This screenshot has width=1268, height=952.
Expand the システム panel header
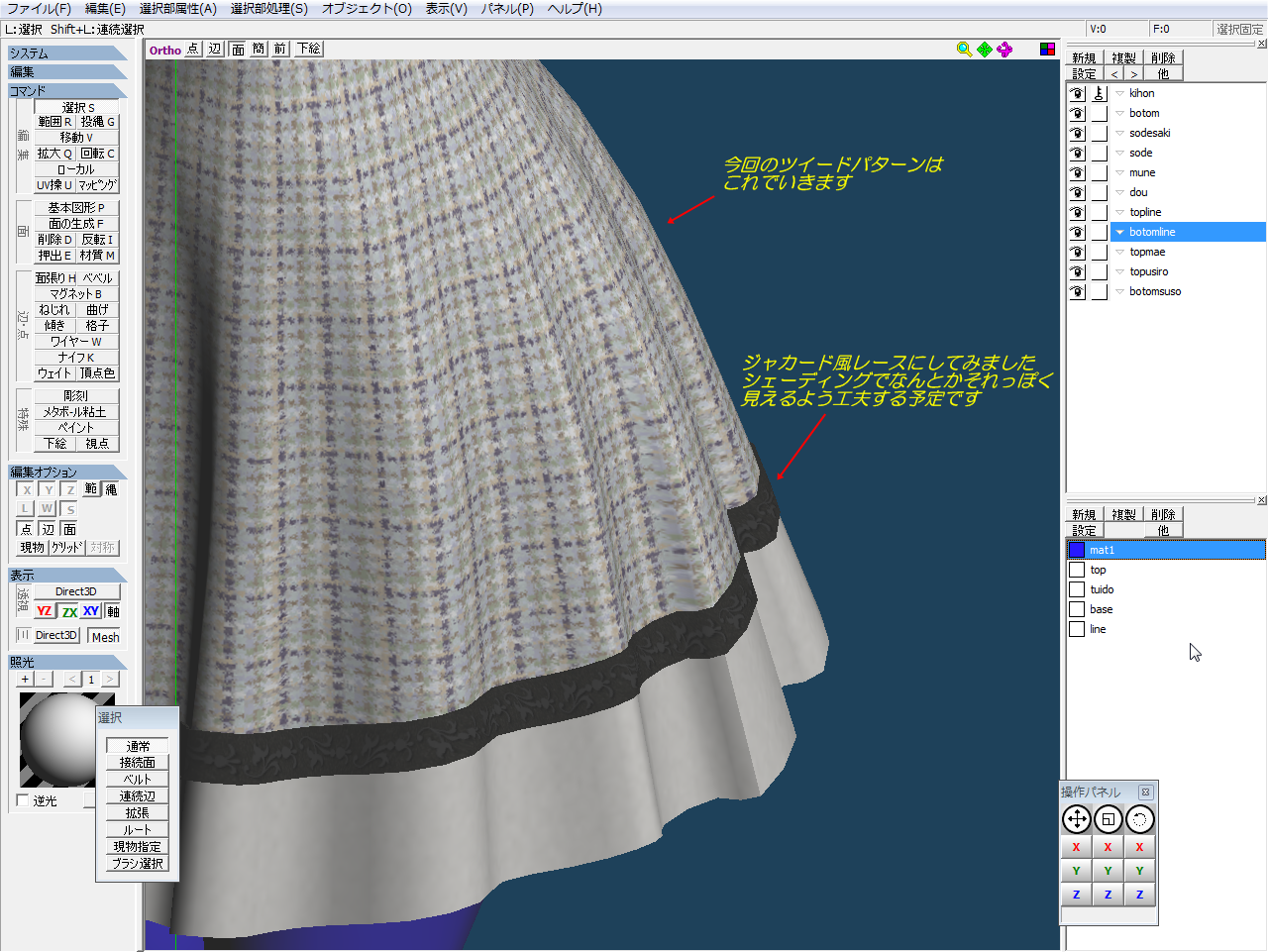point(66,53)
